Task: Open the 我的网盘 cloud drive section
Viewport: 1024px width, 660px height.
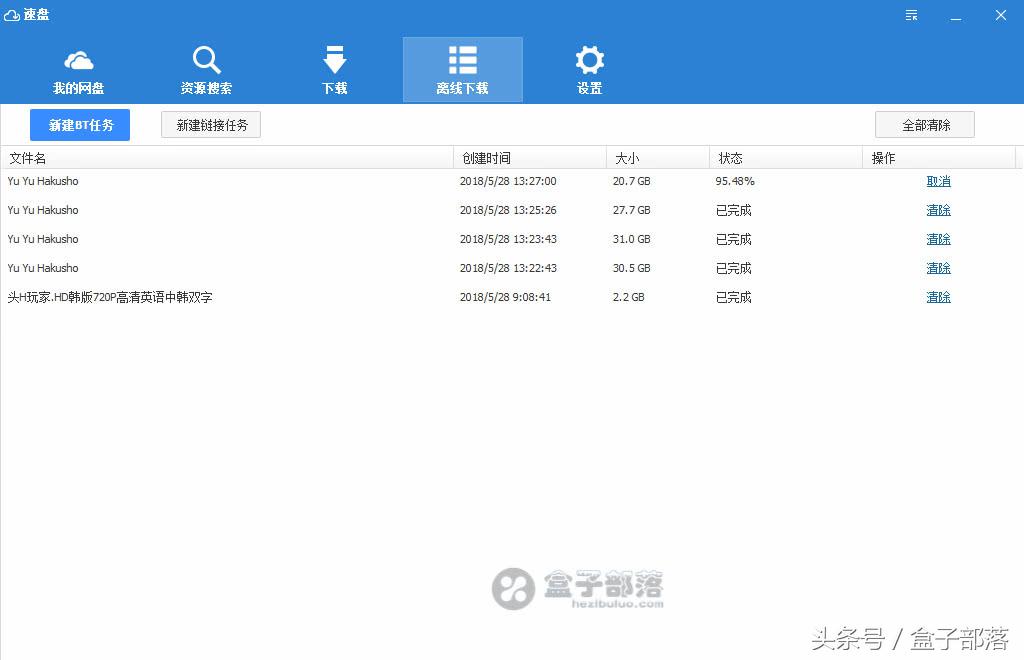Action: point(78,68)
